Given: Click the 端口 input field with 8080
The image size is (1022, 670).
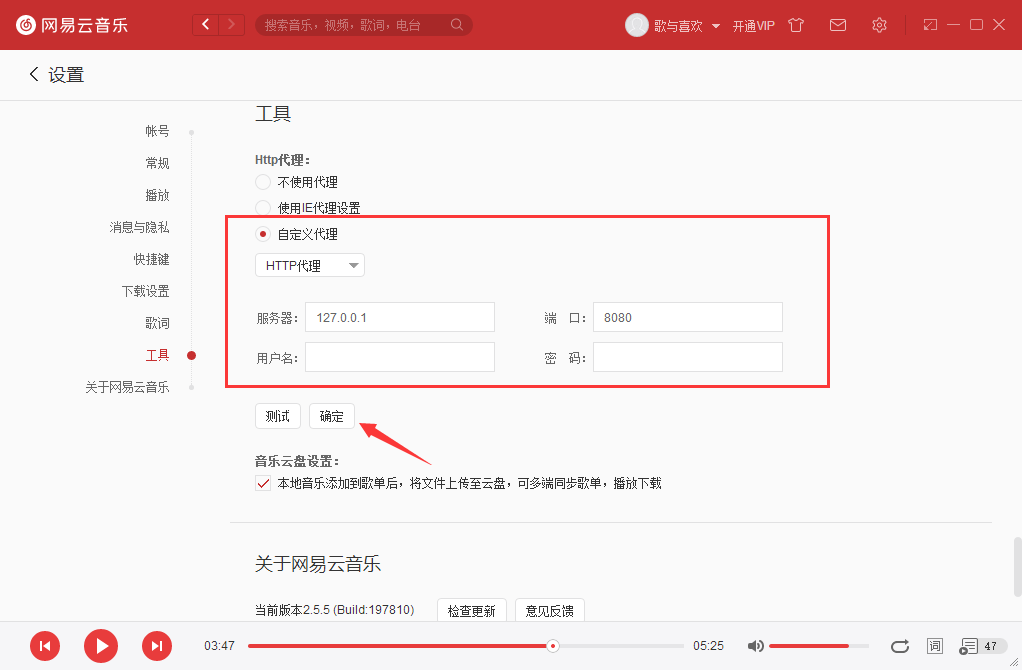Looking at the screenshot, I should 688,317.
